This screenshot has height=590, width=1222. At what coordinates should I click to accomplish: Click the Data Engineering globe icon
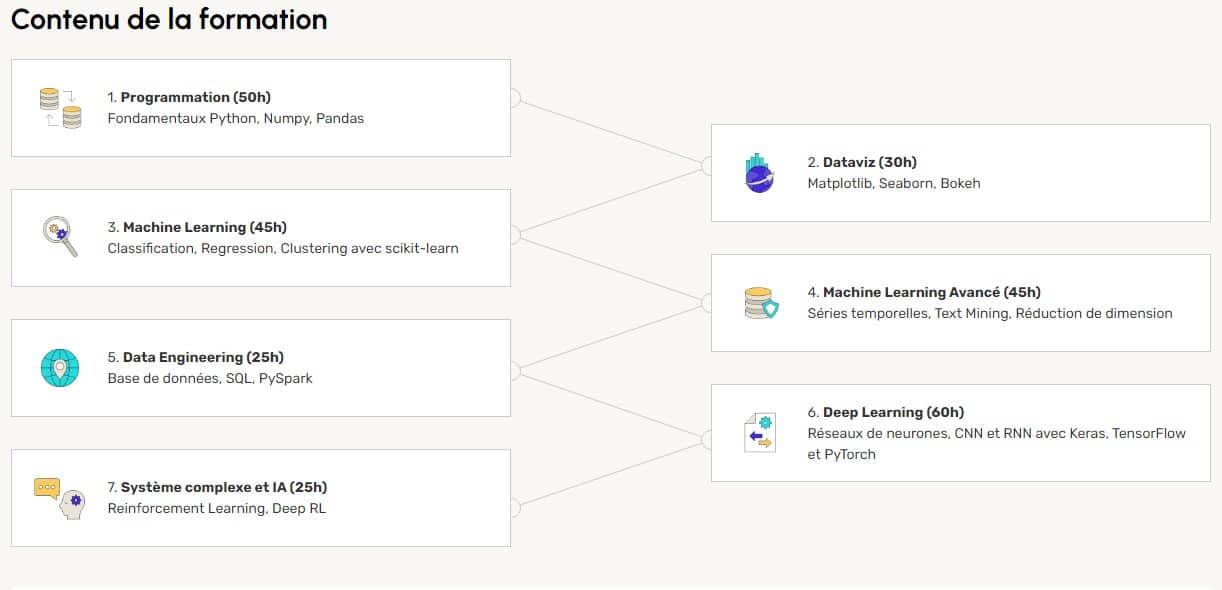coord(60,367)
